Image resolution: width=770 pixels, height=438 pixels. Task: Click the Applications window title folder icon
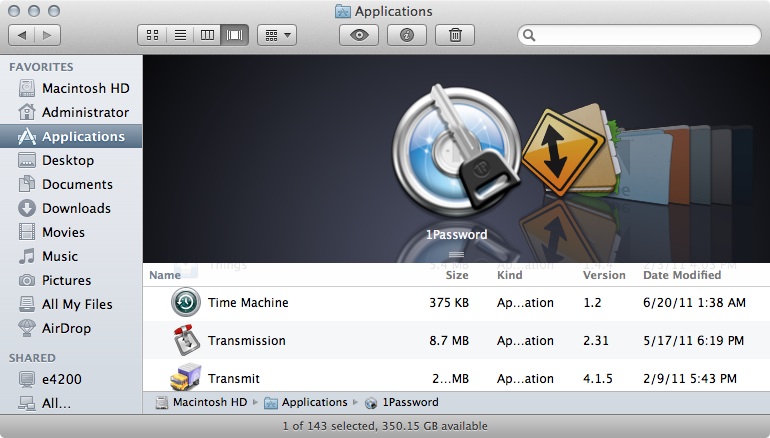click(x=342, y=11)
